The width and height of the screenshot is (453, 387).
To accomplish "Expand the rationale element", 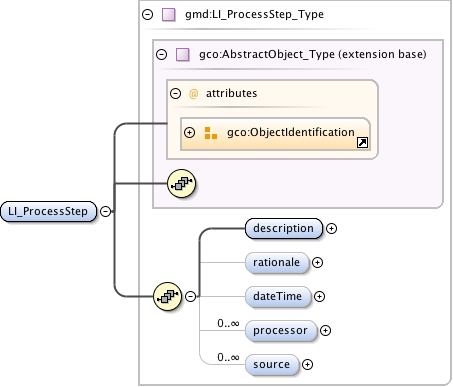I will tap(317, 263).
